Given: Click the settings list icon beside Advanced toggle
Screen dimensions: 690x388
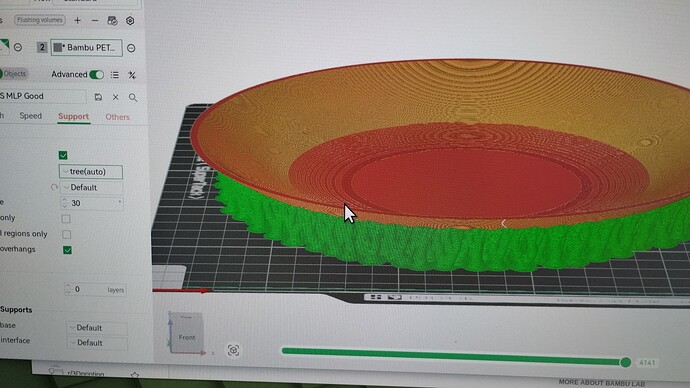Looking at the screenshot, I should pyautogui.click(x=114, y=75).
